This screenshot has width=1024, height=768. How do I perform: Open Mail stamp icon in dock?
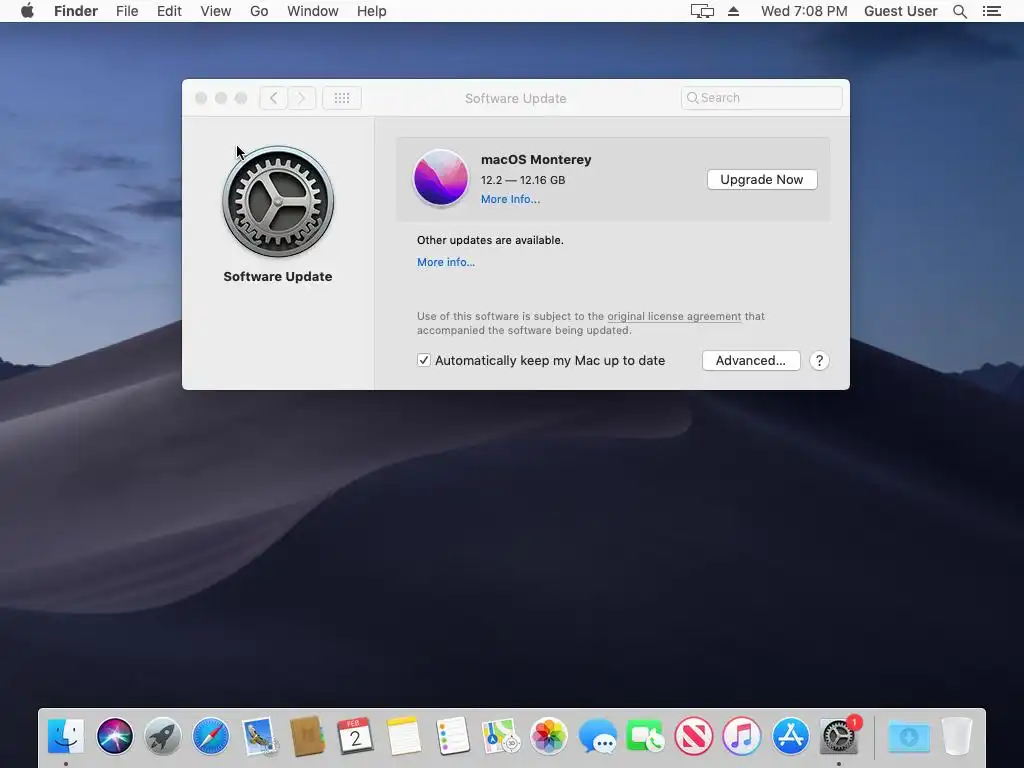coord(259,736)
